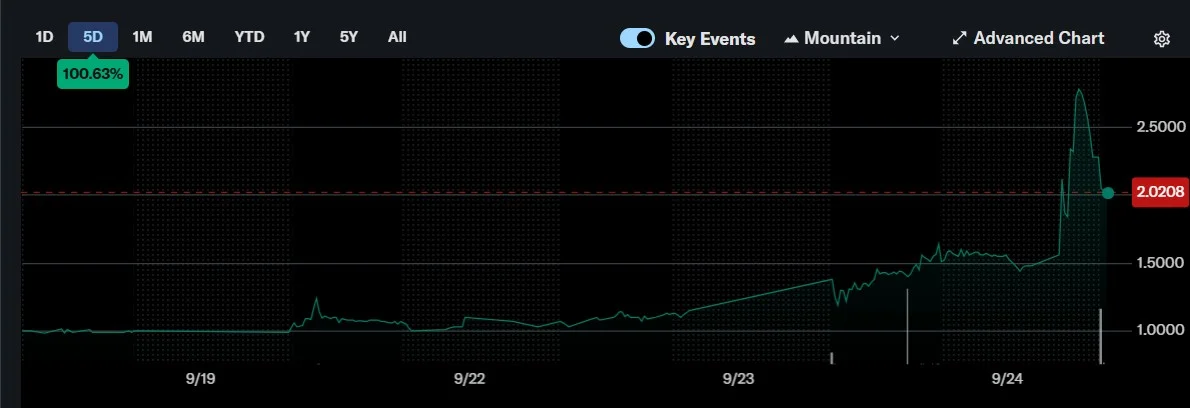Select the 1D time range
Screen dimensions: 1190x408
coord(44,37)
